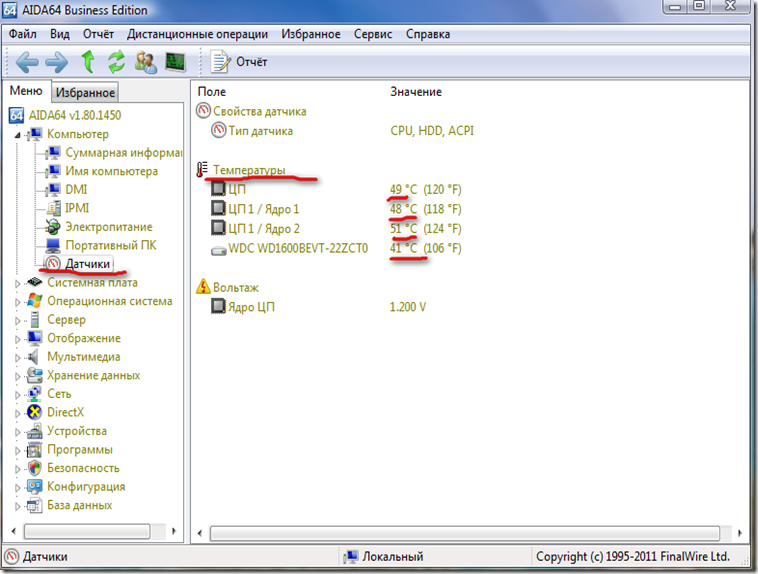
Task: Click the Конфигурация icon in tree
Action: click(x=34, y=486)
